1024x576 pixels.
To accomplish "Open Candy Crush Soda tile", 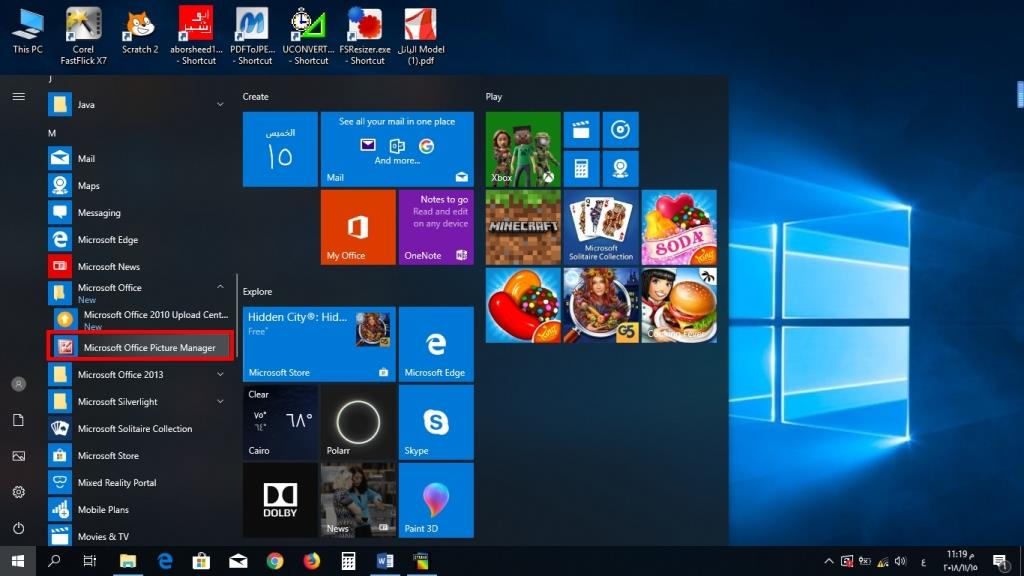I will point(679,227).
